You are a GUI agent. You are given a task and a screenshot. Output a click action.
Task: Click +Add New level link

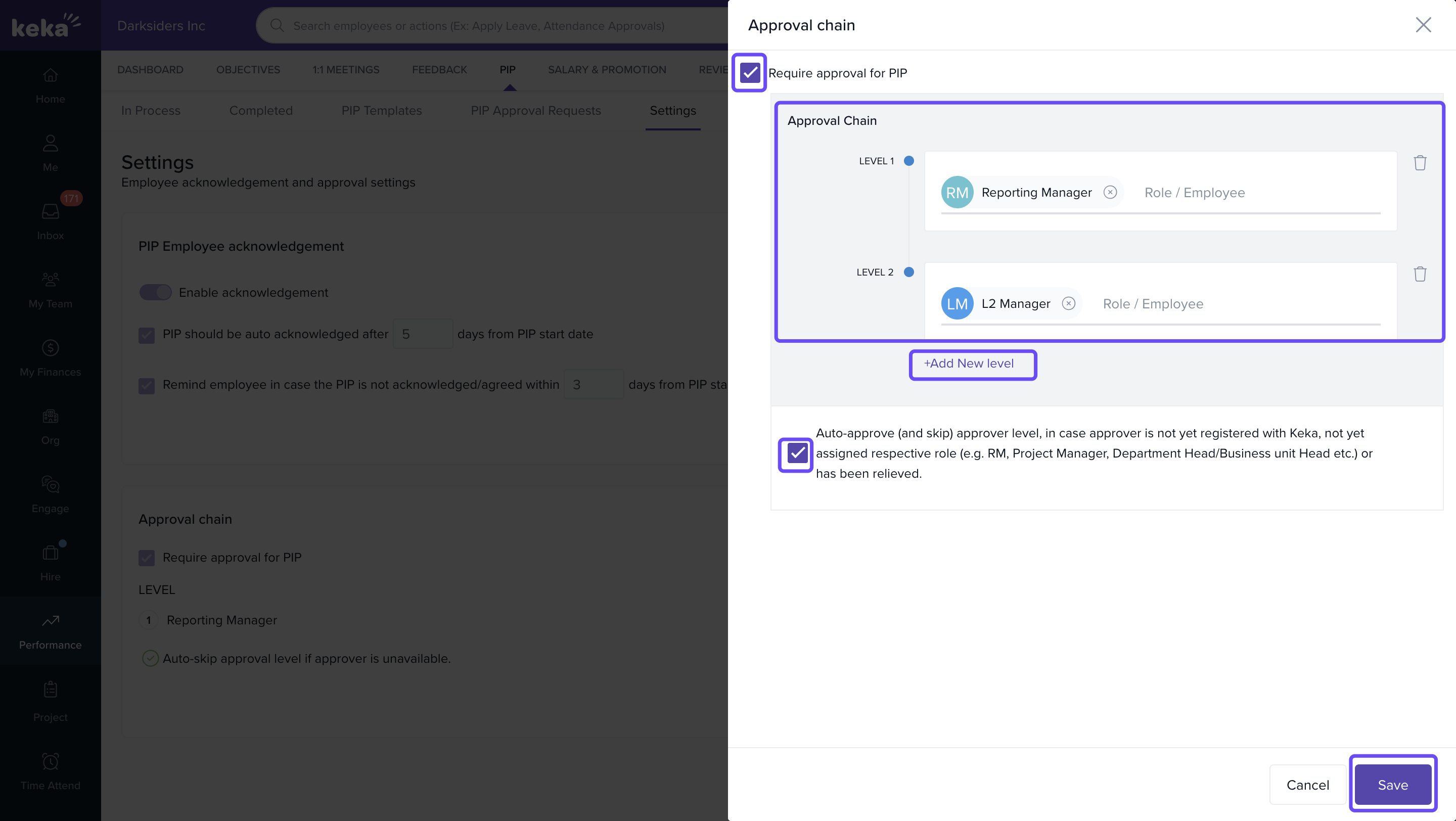(x=969, y=364)
